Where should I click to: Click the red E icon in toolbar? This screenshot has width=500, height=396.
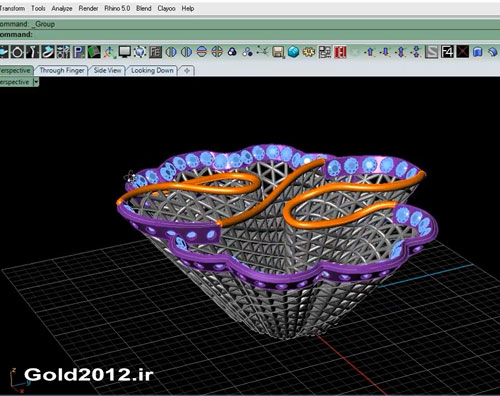[340, 52]
